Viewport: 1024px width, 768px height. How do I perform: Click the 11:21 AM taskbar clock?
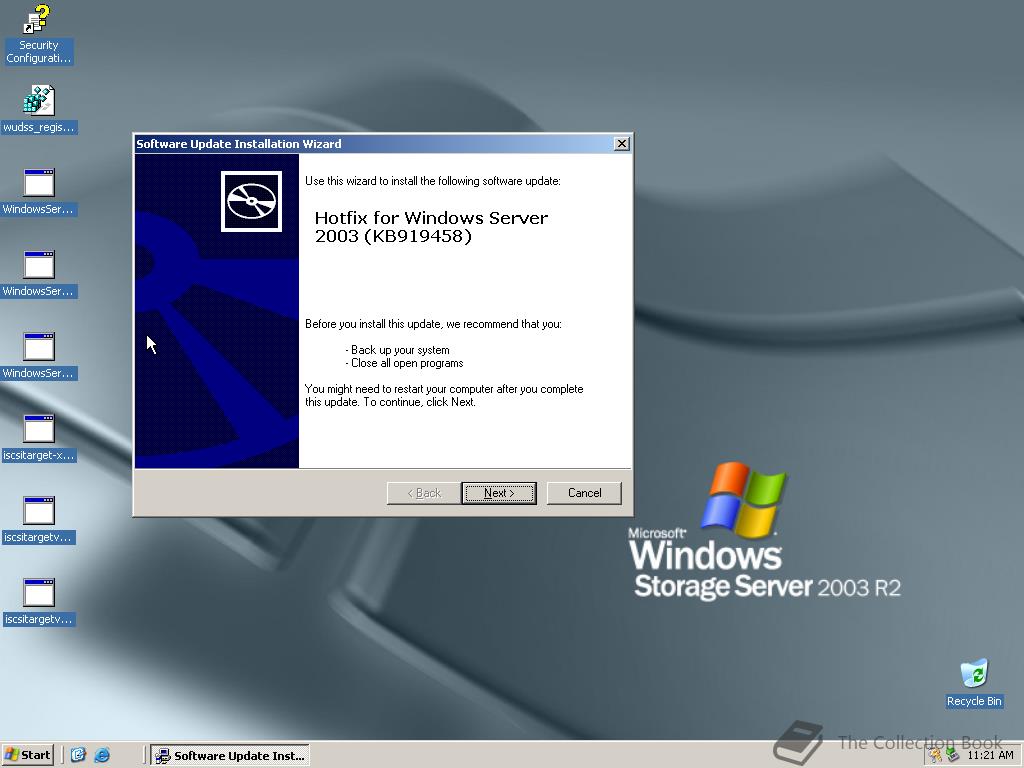(x=990, y=755)
